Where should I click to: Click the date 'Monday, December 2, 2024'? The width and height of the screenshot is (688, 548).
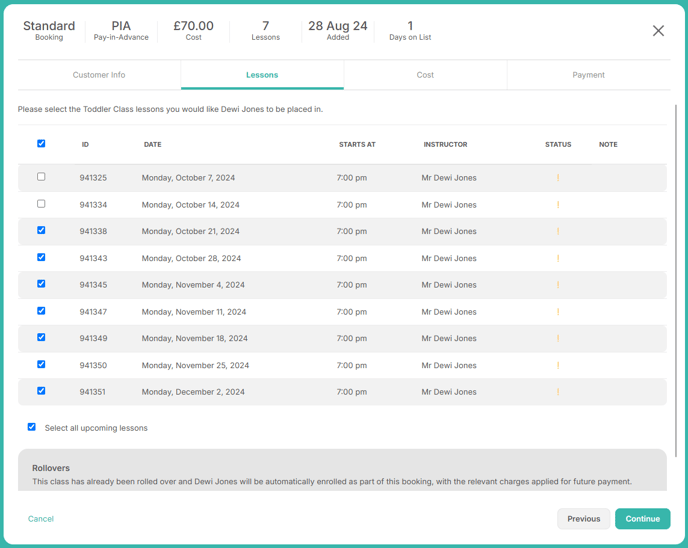[193, 392]
